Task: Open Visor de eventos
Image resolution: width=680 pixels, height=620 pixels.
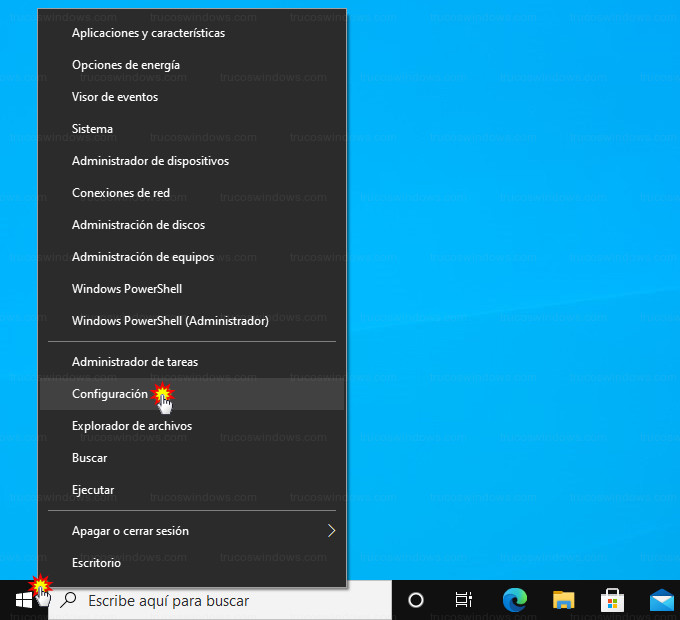Action: coord(192,97)
